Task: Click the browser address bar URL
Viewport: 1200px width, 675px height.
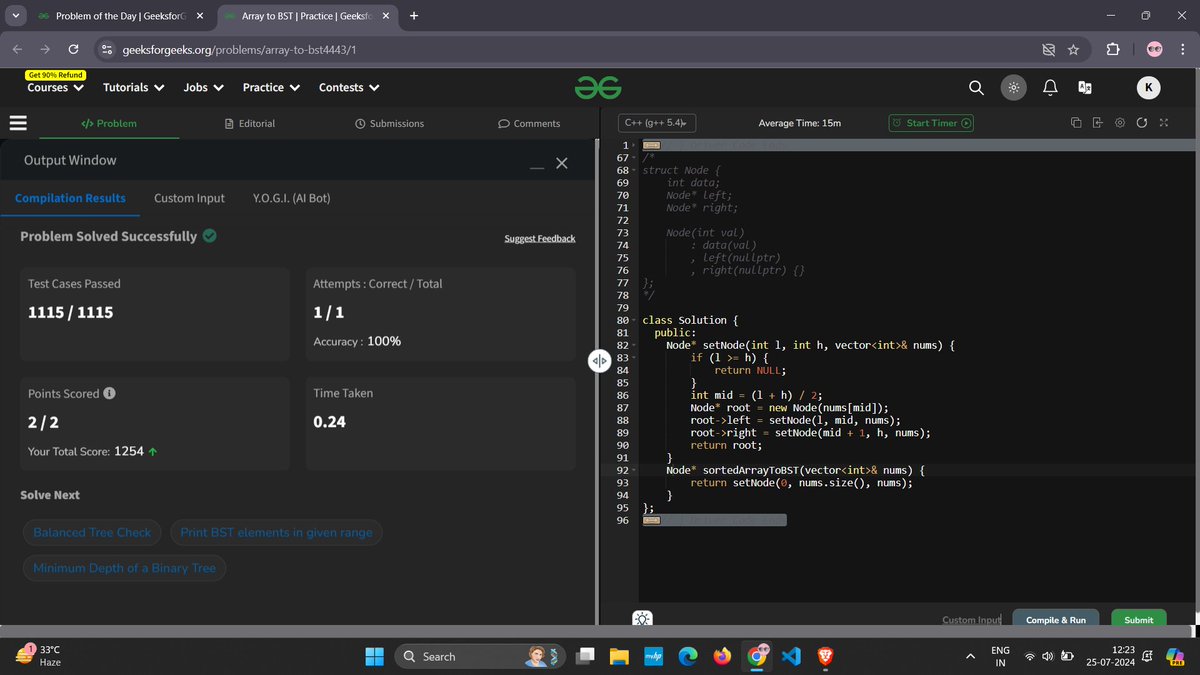Action: pyautogui.click(x=240, y=49)
